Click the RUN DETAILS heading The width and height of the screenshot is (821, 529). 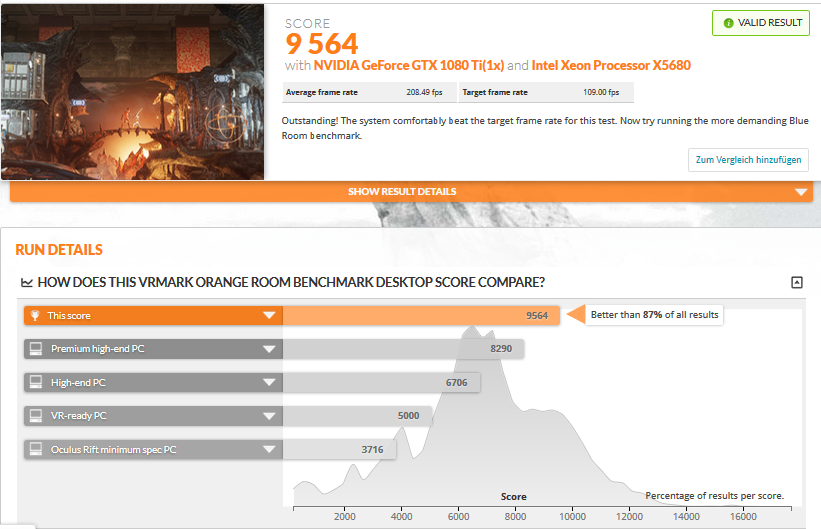59,250
